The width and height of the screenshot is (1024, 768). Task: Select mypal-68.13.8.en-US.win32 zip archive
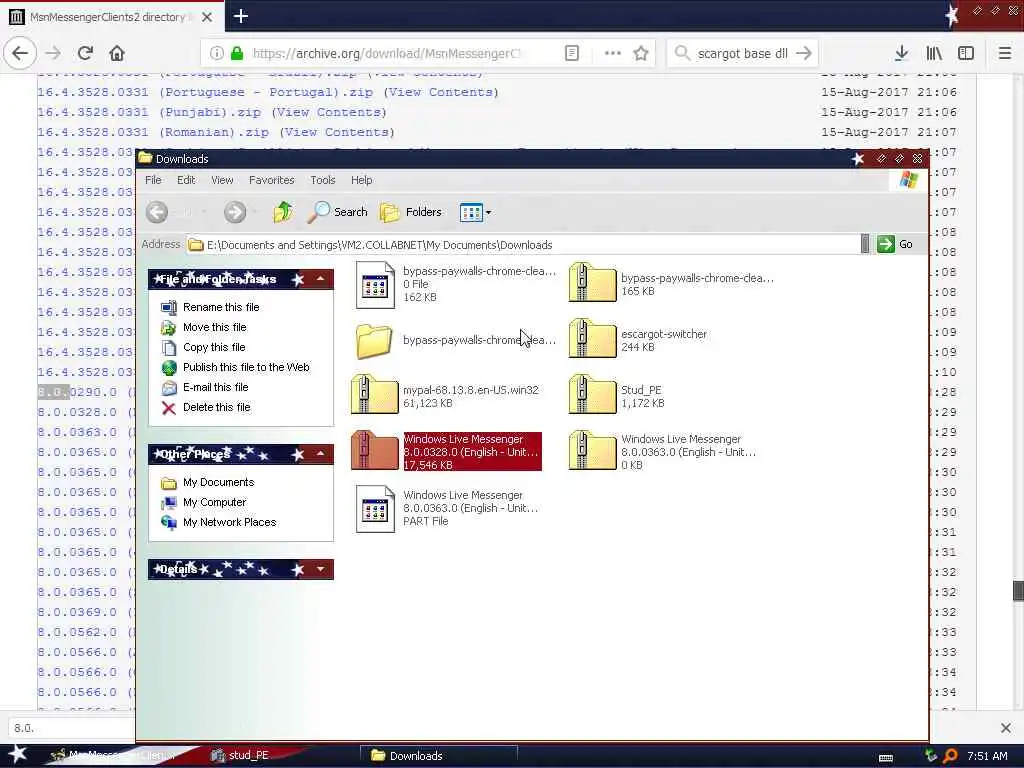374,394
